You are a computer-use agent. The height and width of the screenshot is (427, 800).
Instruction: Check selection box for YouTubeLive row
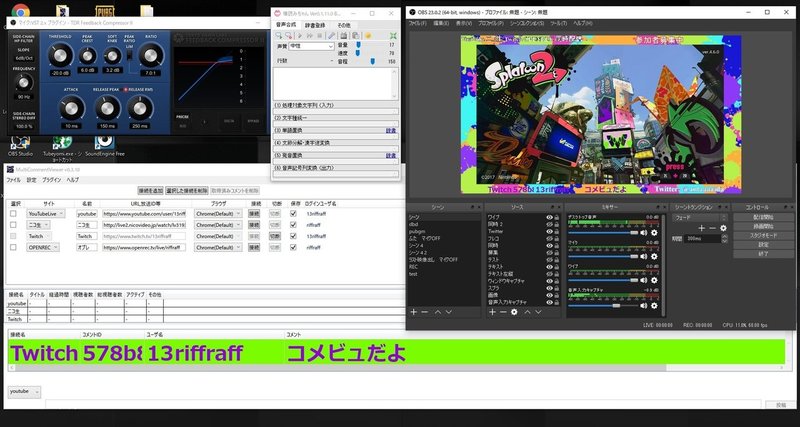(13, 214)
